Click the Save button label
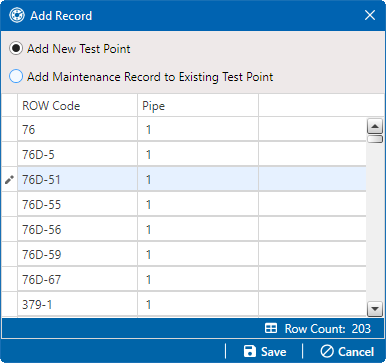The image size is (386, 363). coord(273,352)
